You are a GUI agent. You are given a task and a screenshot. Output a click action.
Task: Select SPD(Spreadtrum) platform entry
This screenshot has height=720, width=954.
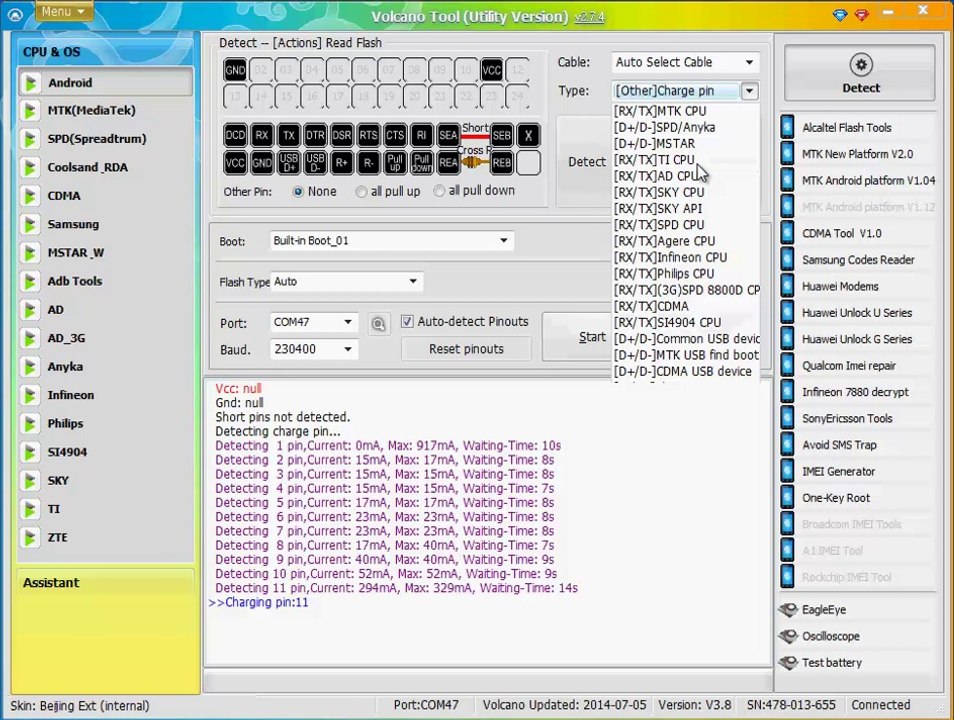106,139
